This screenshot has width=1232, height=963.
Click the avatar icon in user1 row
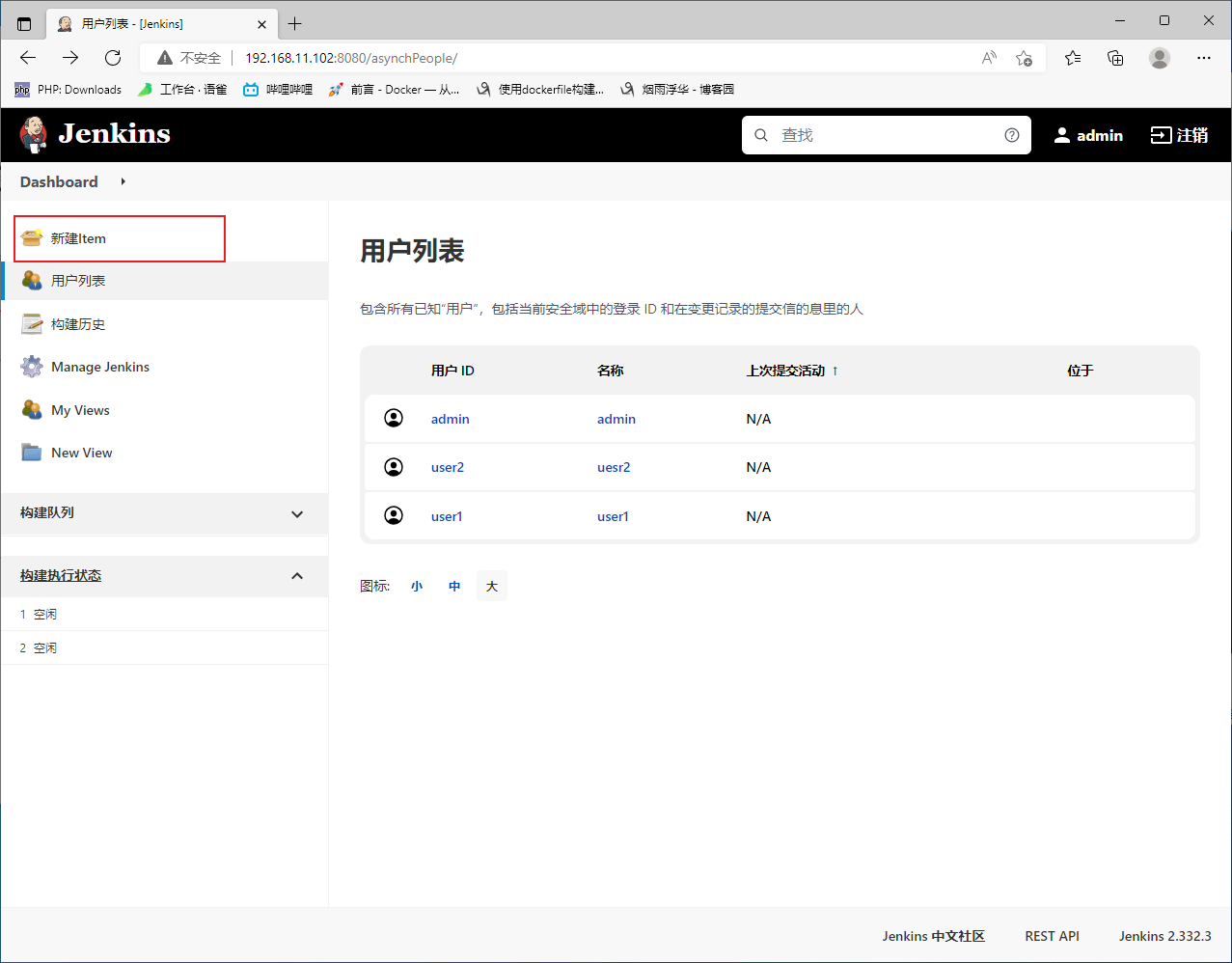pos(394,515)
